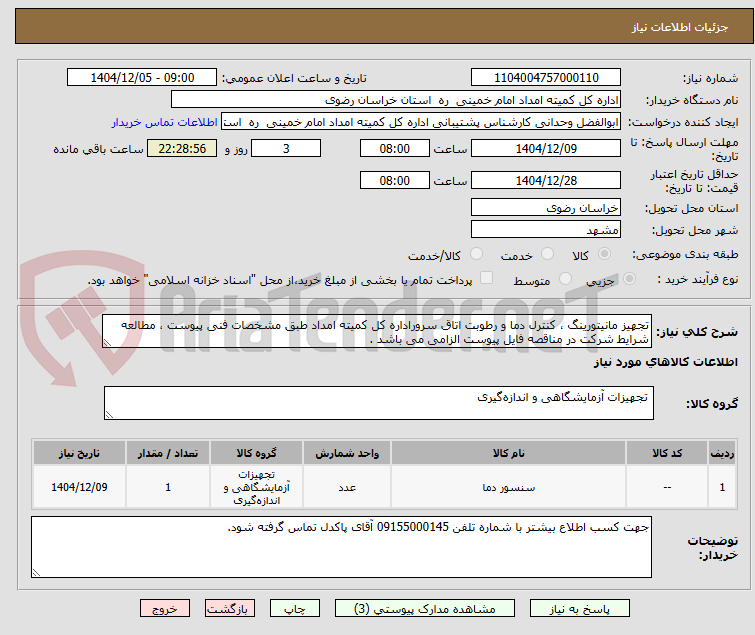Click the resize handle of goods group textarea

pos(109,415)
